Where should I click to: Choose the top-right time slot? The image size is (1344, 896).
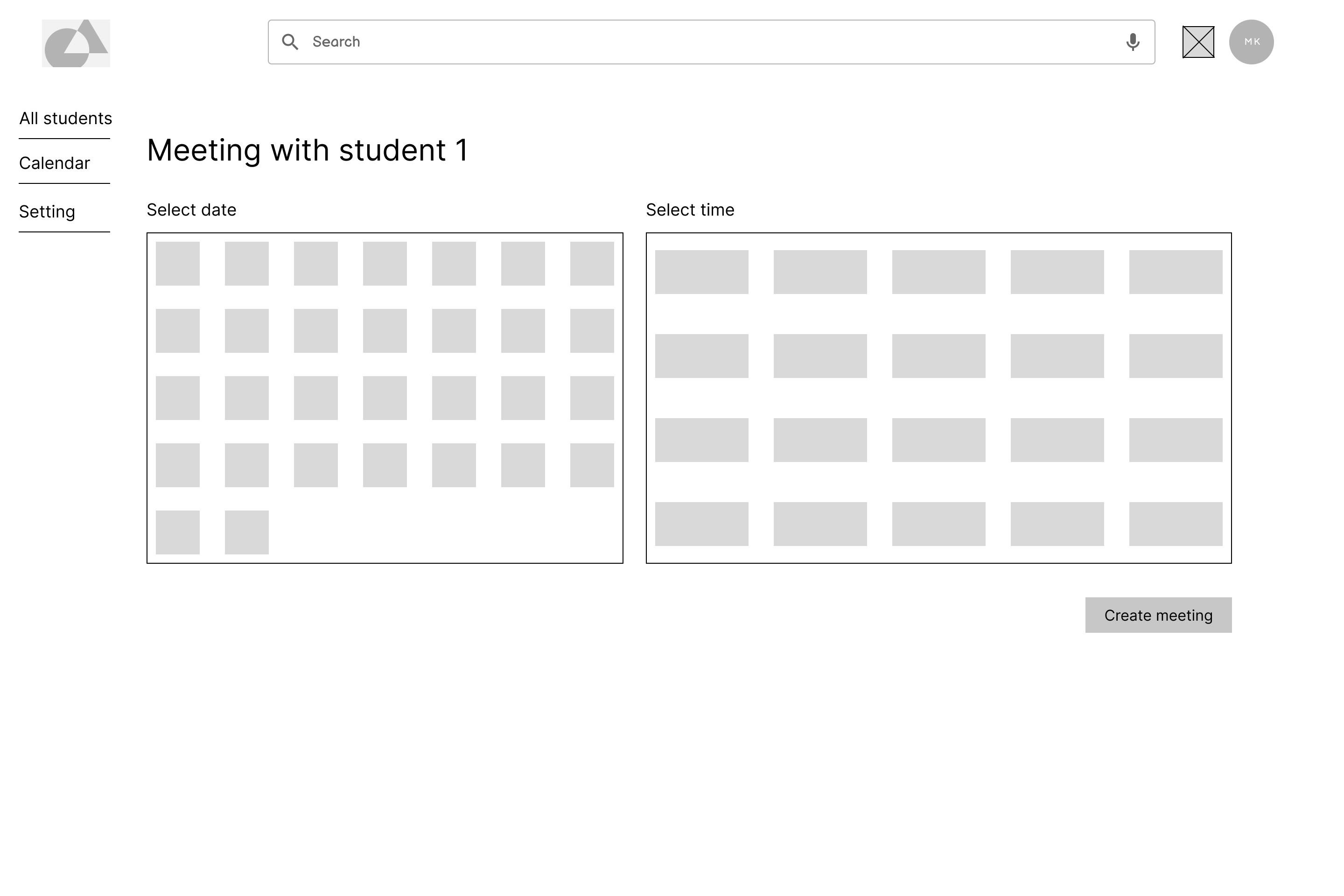[1175, 272]
